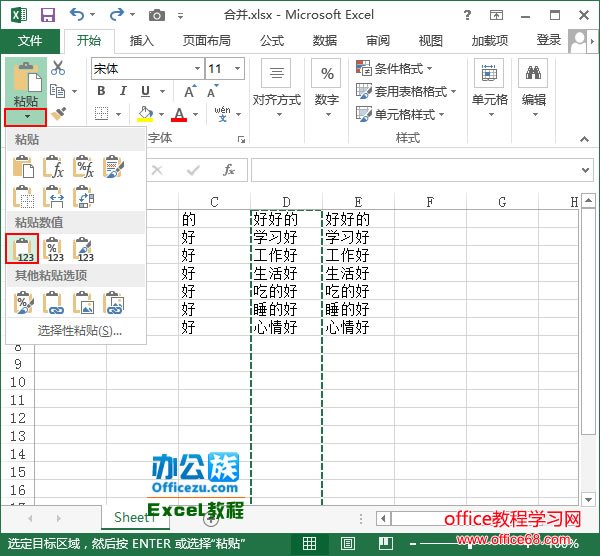Toggle Italic formatting
The width and height of the screenshot is (600, 556).
coord(123,91)
